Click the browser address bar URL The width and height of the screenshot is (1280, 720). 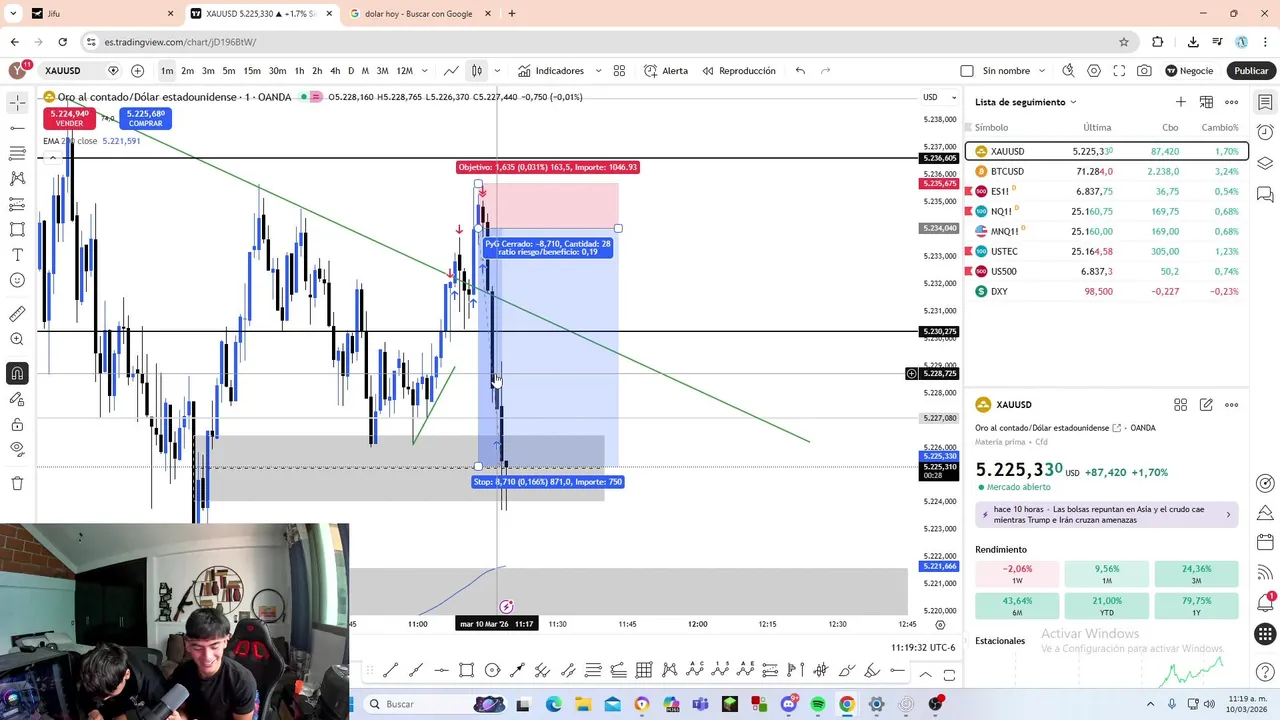pyautogui.click(x=180, y=42)
